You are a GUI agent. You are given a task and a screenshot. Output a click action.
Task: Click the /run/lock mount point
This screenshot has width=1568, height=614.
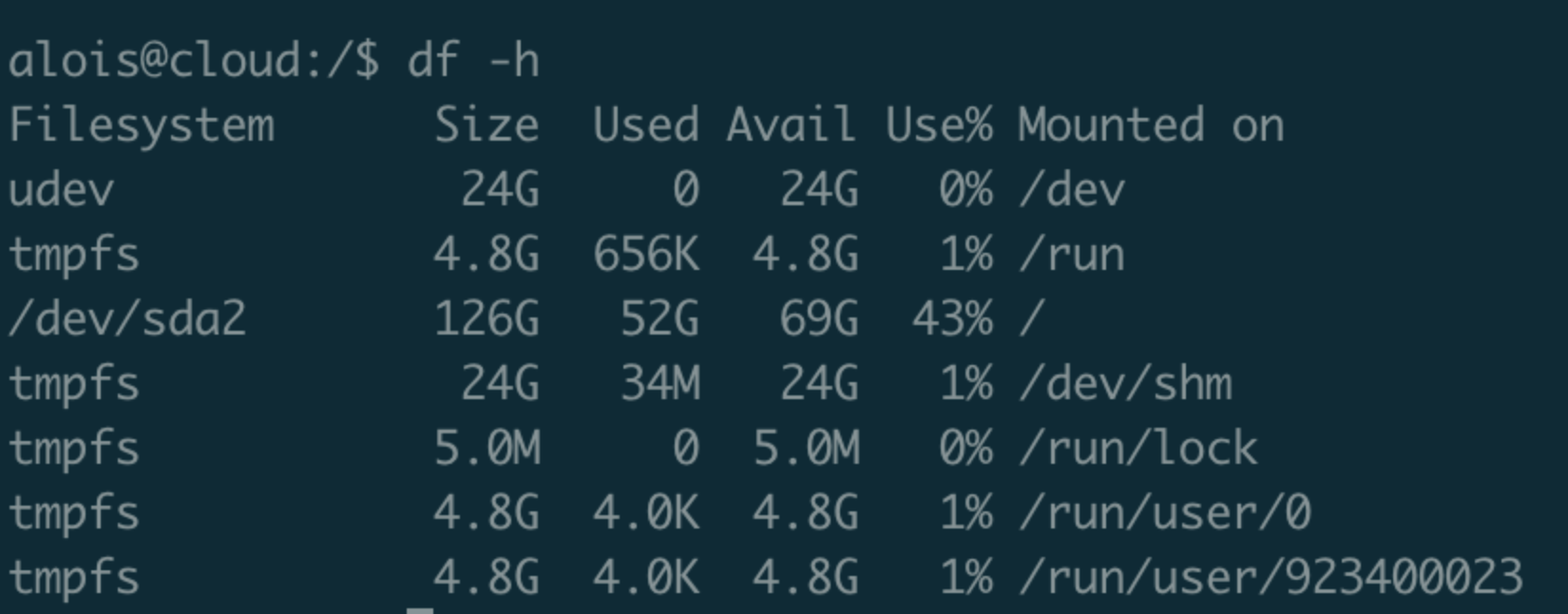1138,448
